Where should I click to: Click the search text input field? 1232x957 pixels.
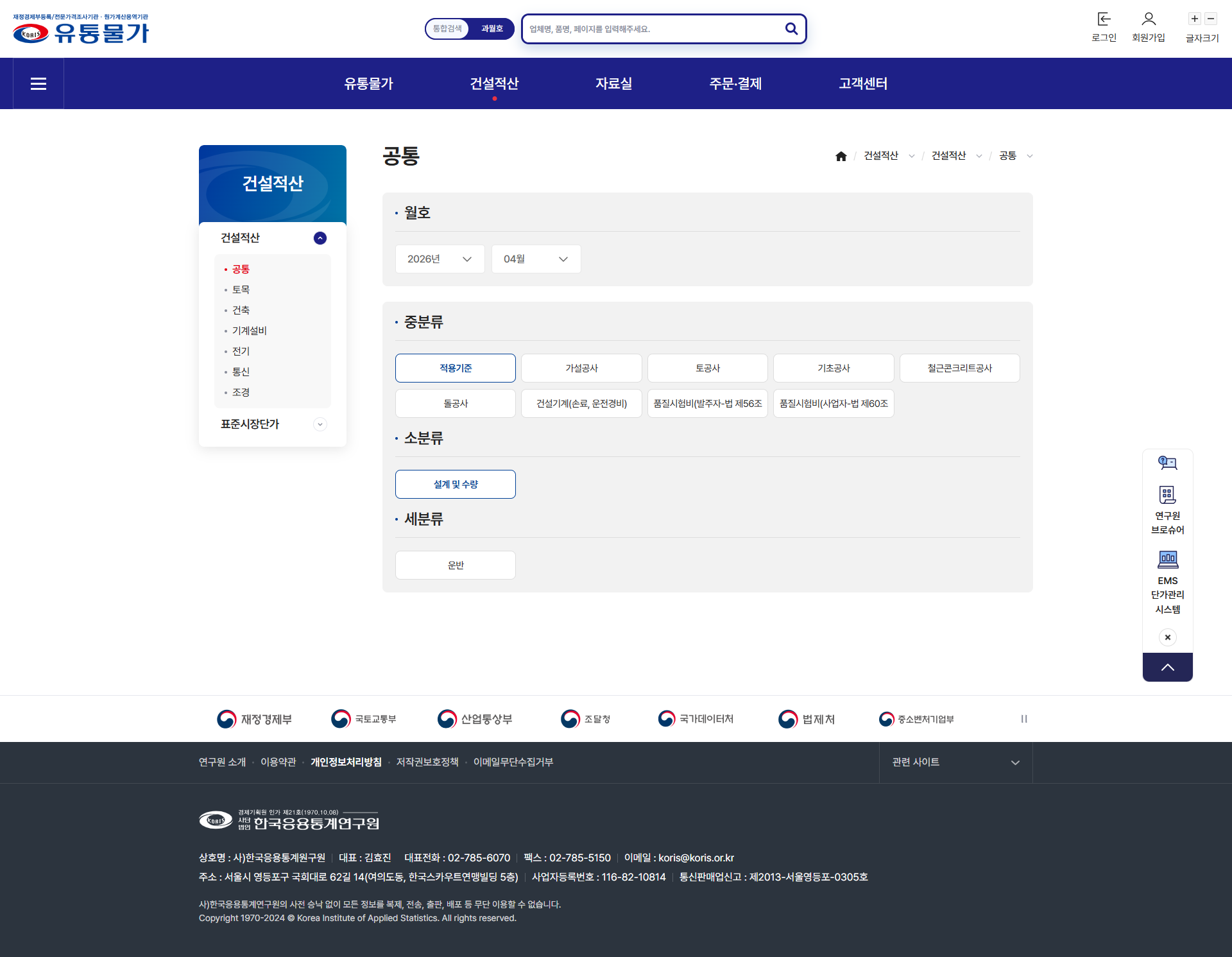tap(651, 29)
